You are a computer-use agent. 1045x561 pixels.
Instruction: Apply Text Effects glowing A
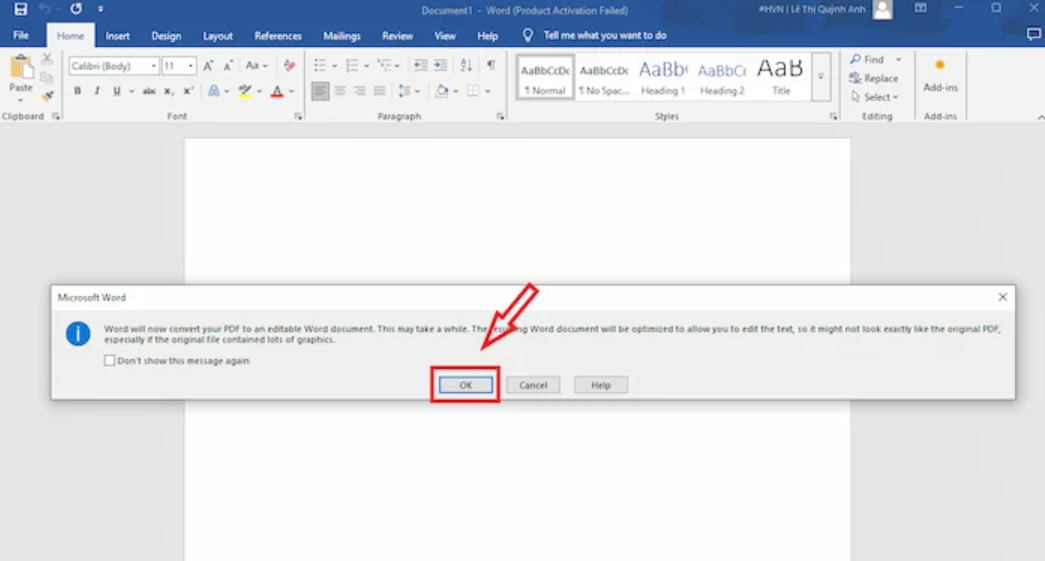(x=213, y=91)
